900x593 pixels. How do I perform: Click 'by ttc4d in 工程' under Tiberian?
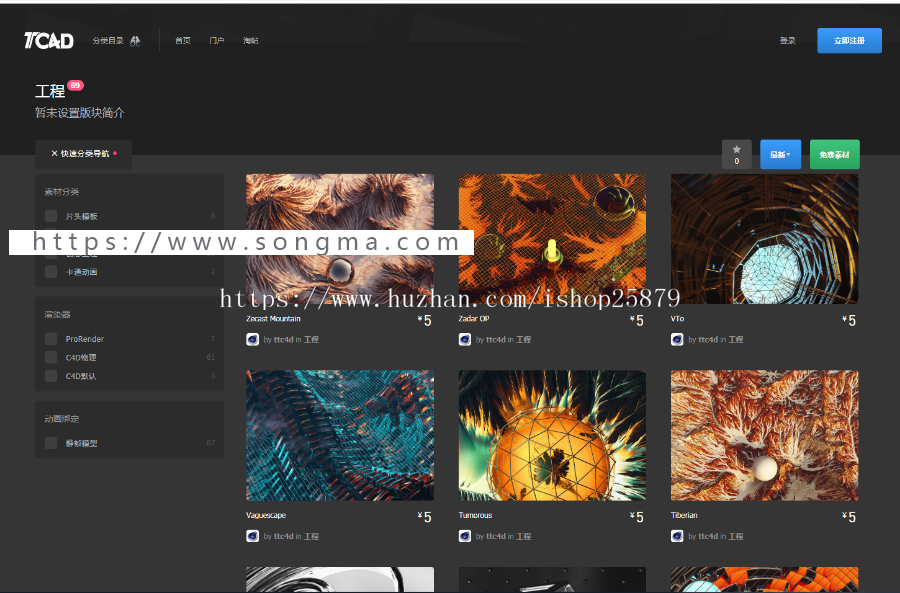pyautogui.click(x=716, y=536)
